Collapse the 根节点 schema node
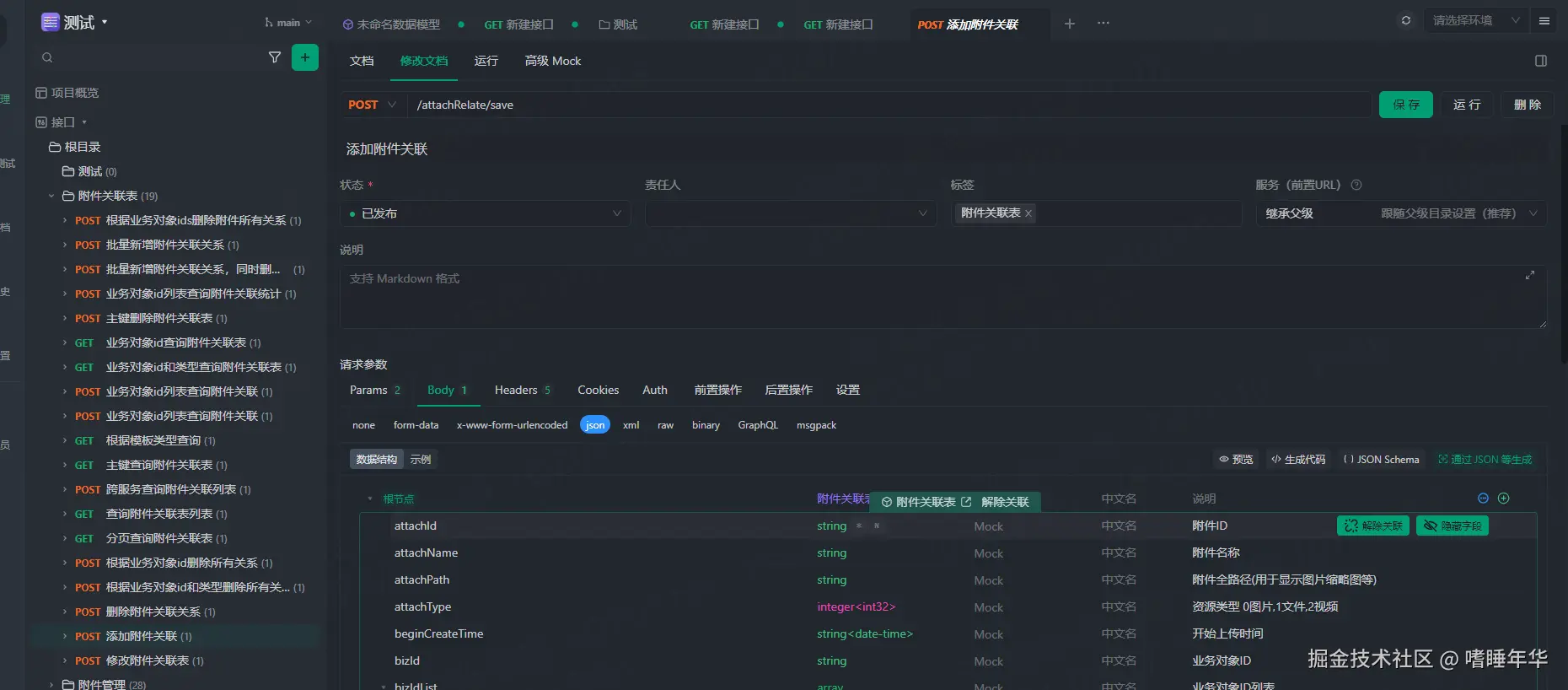The height and width of the screenshot is (690, 1568). [x=370, y=499]
